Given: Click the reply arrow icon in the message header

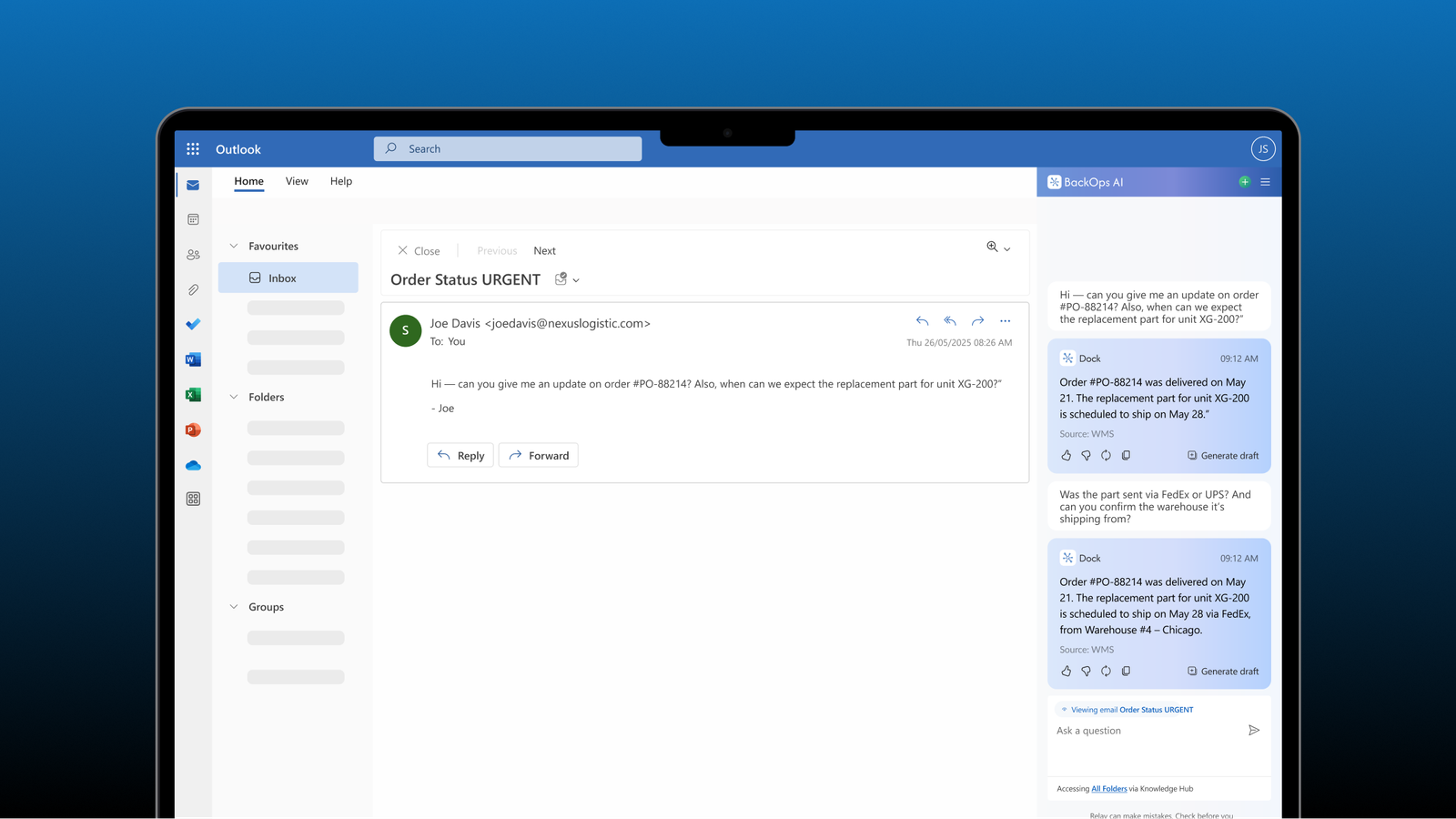Looking at the screenshot, I should [922, 320].
